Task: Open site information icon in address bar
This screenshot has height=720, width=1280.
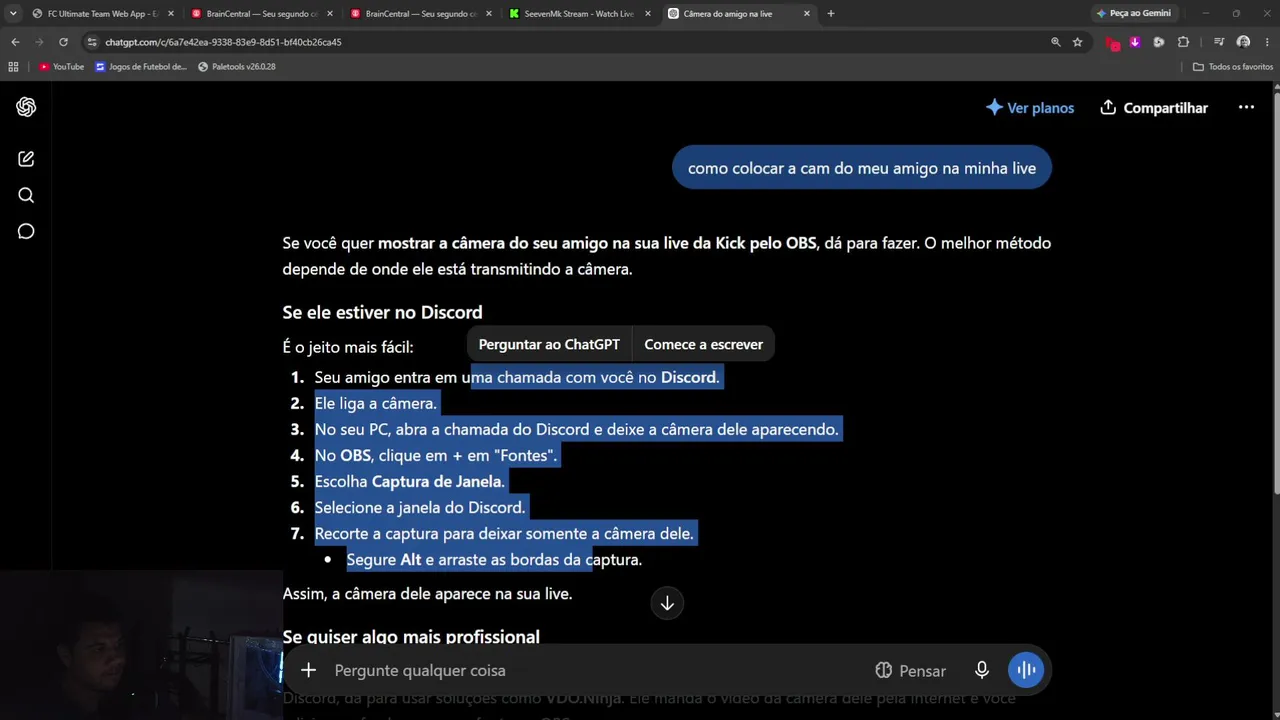Action: click(92, 42)
